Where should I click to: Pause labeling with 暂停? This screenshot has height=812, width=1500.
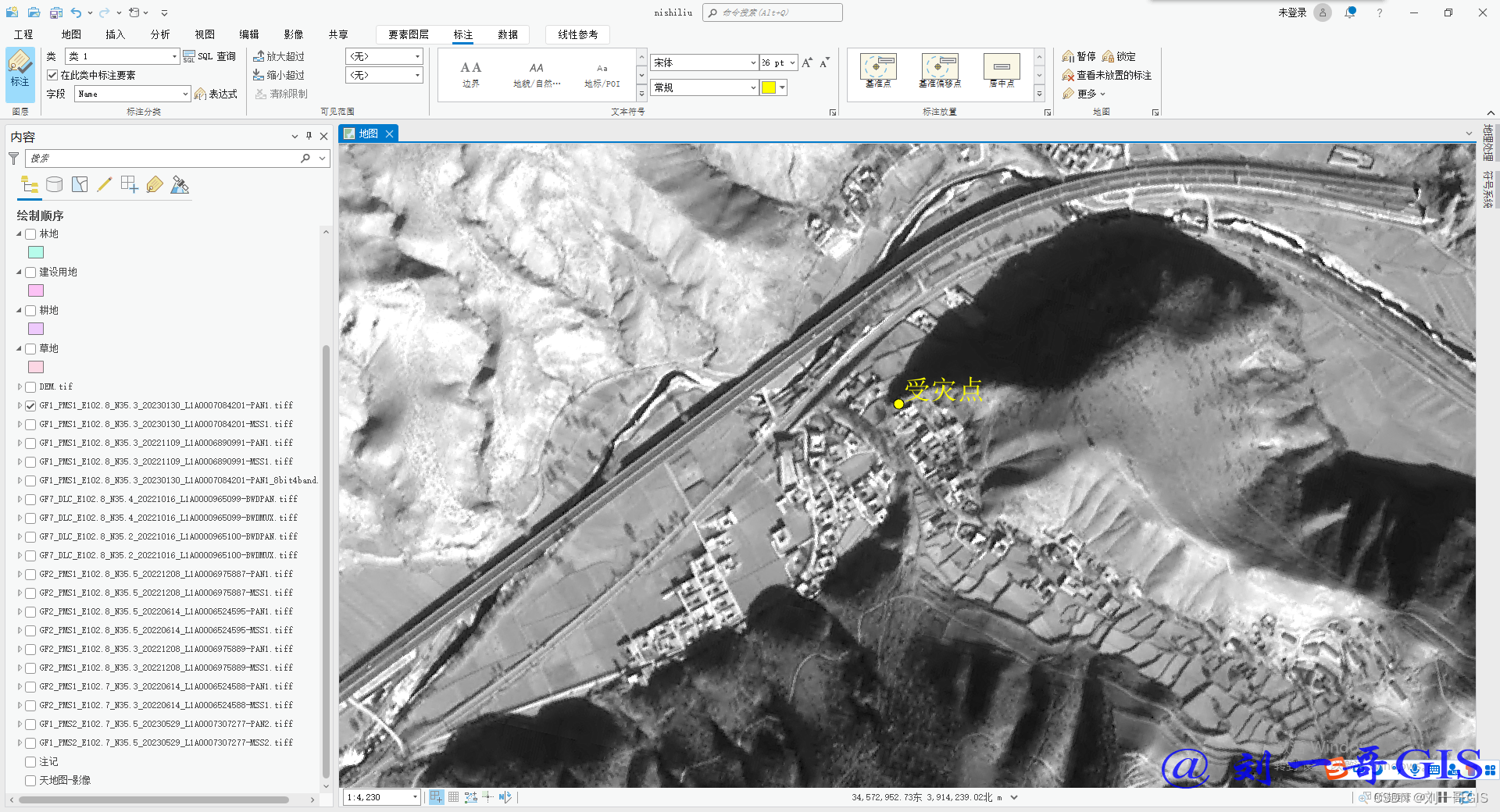1079,56
